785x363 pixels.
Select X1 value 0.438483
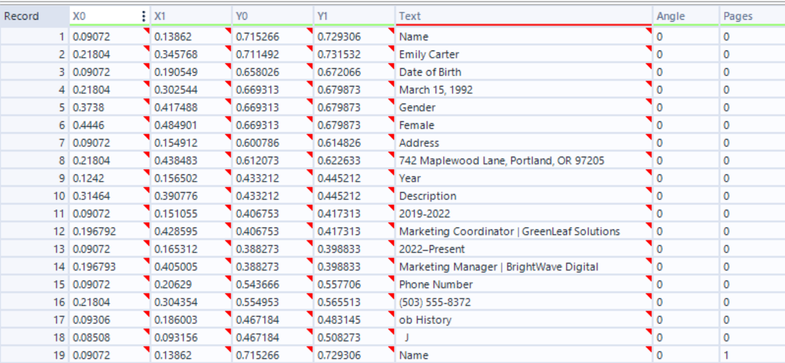point(191,161)
